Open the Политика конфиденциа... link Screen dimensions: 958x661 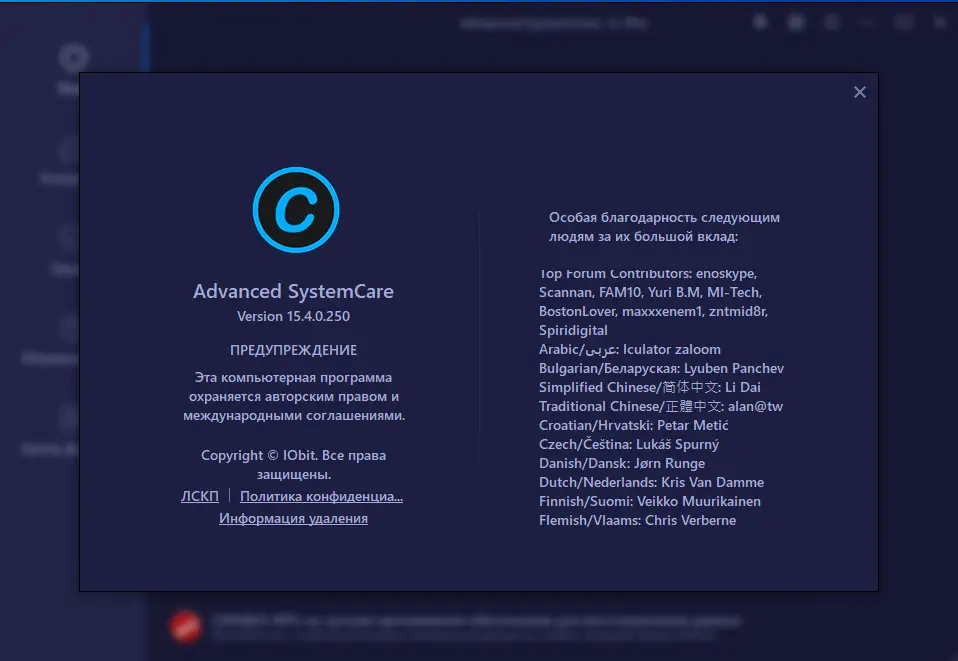[x=321, y=496]
